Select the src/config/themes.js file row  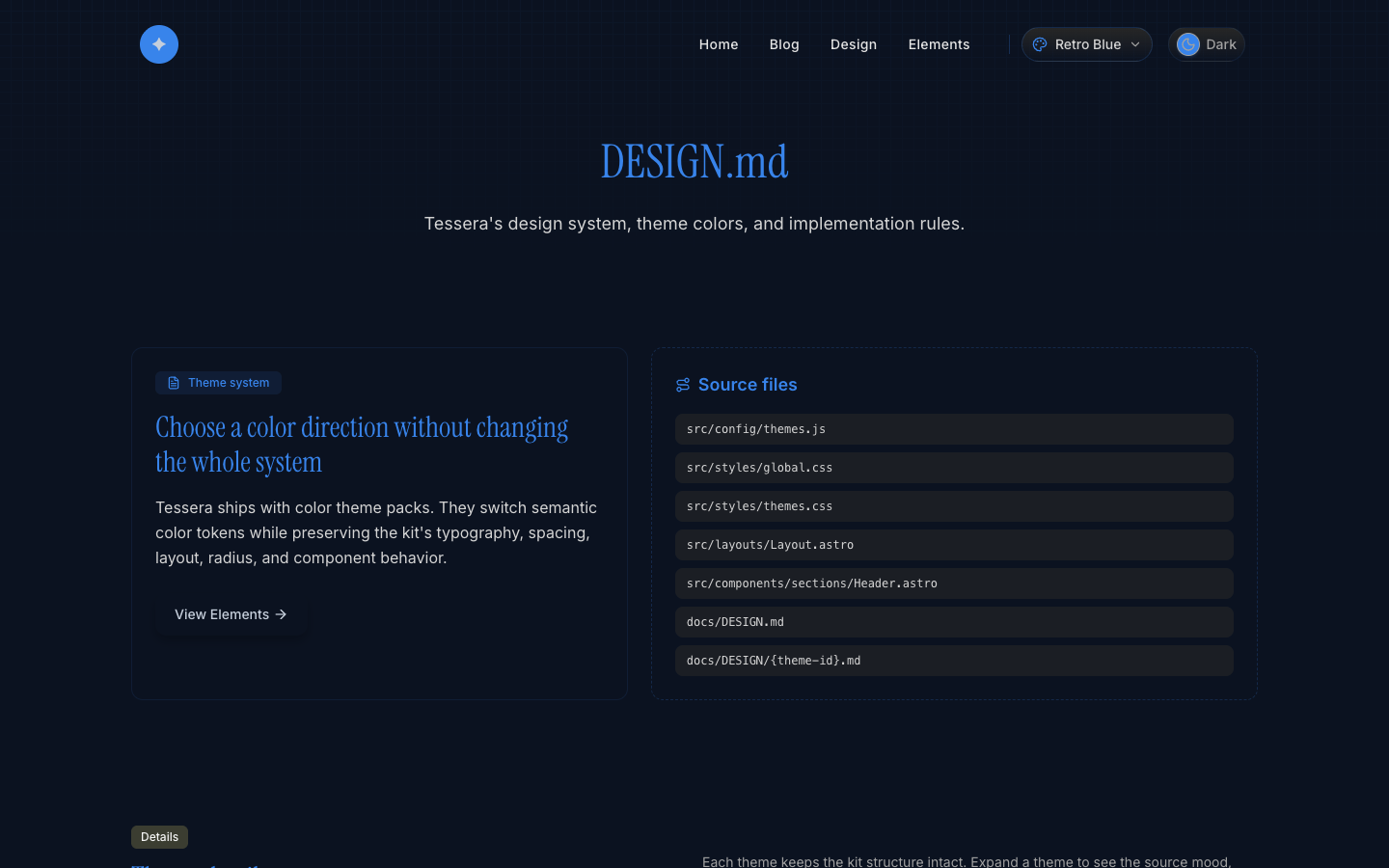coord(954,429)
